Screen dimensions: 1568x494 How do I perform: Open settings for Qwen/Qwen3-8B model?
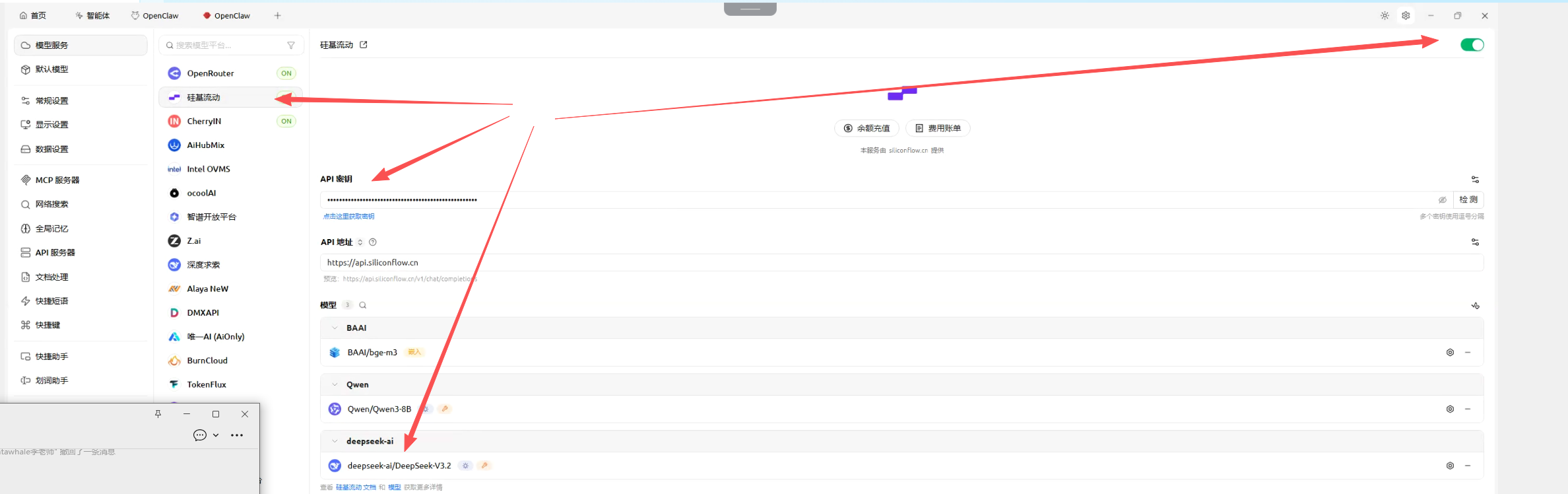(1450, 409)
